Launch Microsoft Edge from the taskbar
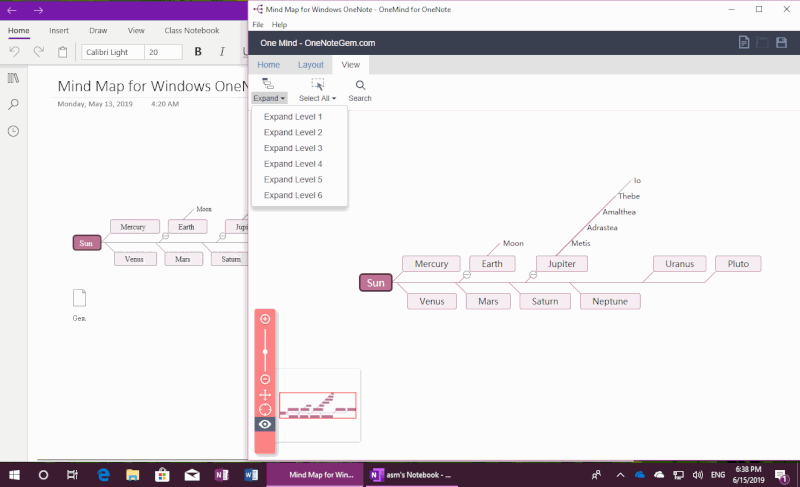800x487 pixels. point(104,475)
